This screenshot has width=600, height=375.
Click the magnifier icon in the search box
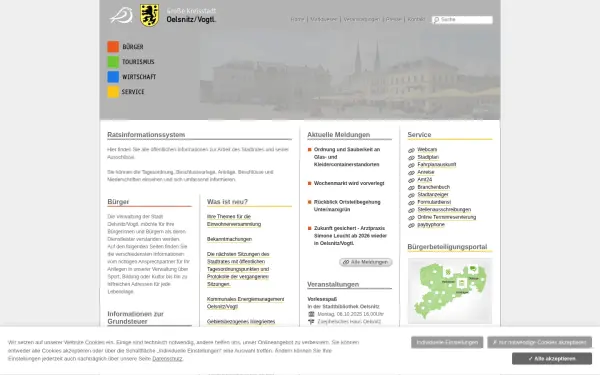[x=436, y=20]
